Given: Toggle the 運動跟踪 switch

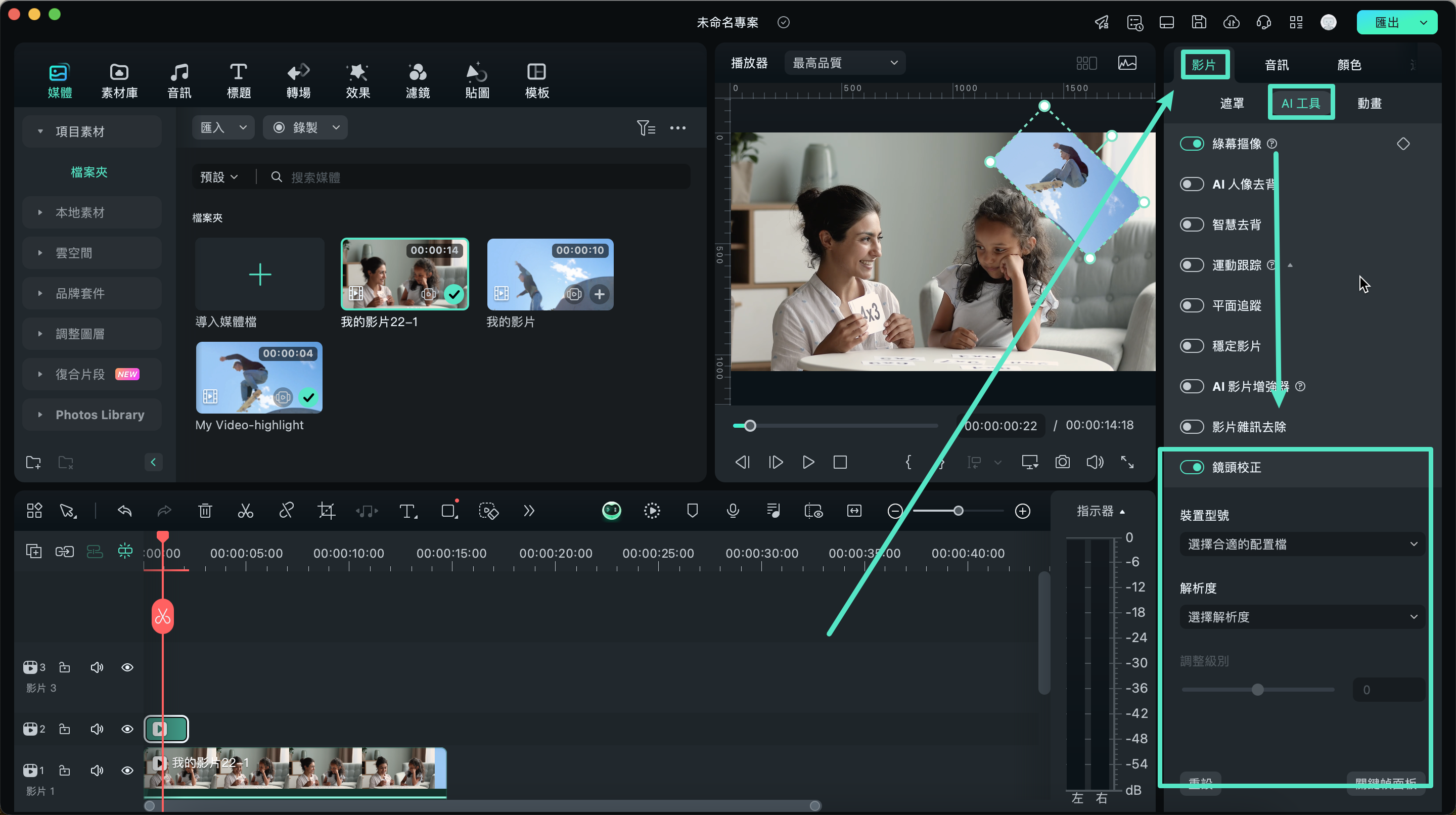Looking at the screenshot, I should point(1192,265).
